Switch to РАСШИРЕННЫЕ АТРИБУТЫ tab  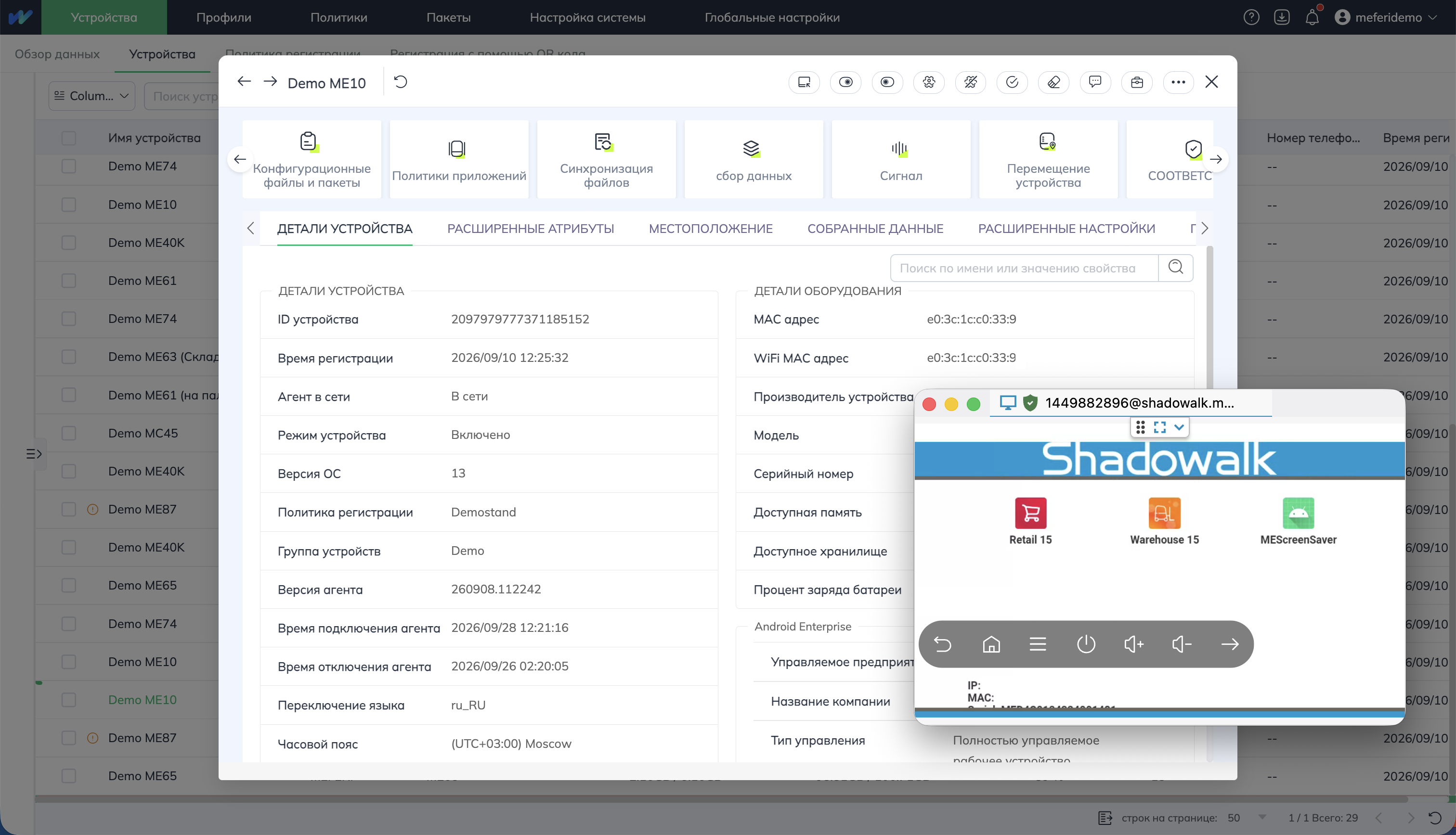pyautogui.click(x=530, y=228)
